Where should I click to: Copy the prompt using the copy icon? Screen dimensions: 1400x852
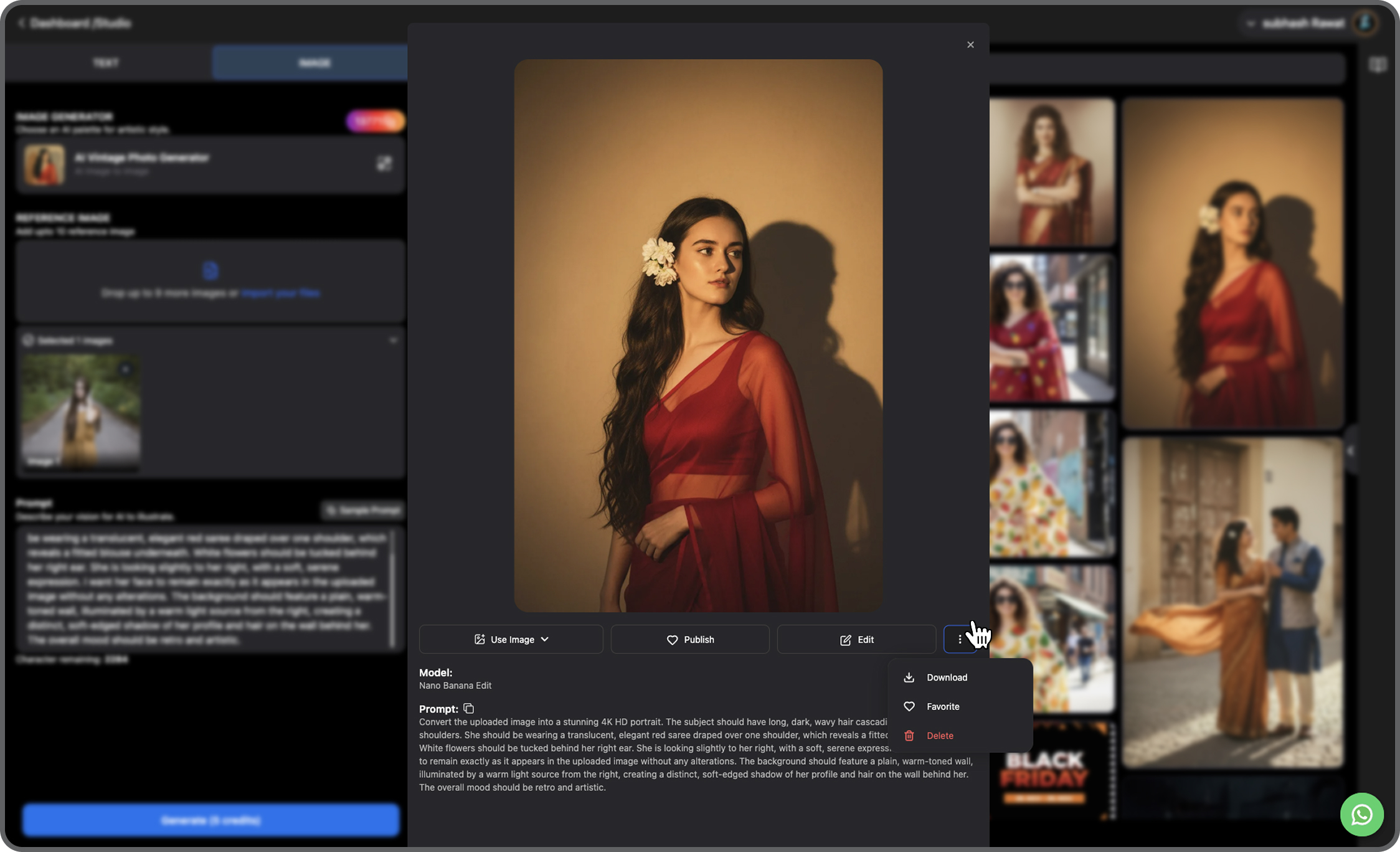click(x=468, y=708)
